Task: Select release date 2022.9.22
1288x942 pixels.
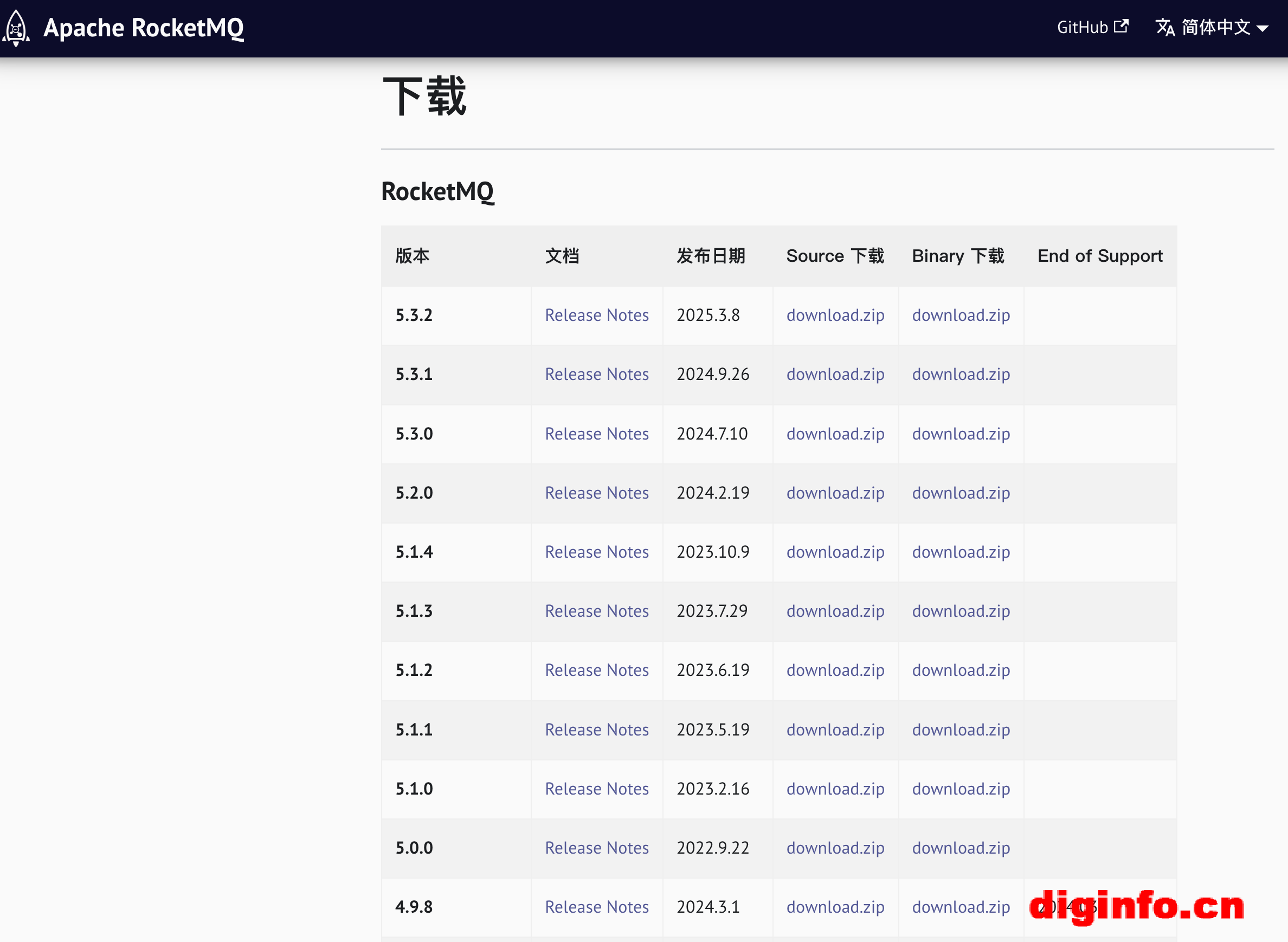Action: pyautogui.click(x=713, y=848)
